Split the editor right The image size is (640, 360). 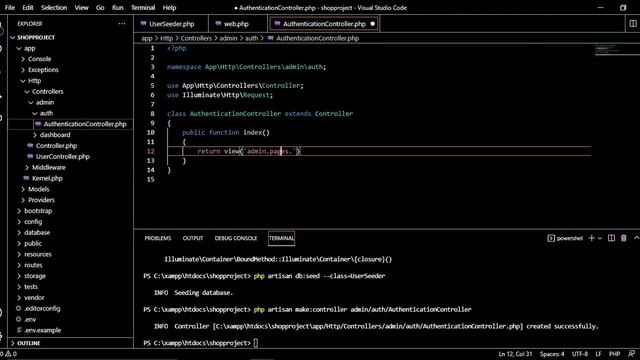pyautogui.click(x=633, y=24)
